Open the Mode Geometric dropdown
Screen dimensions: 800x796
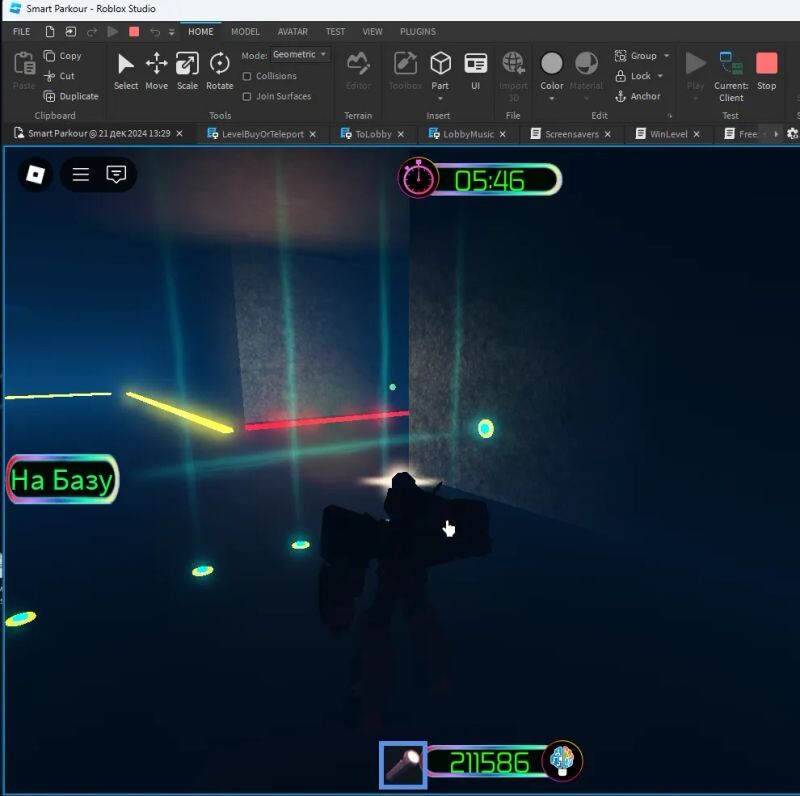[300, 55]
